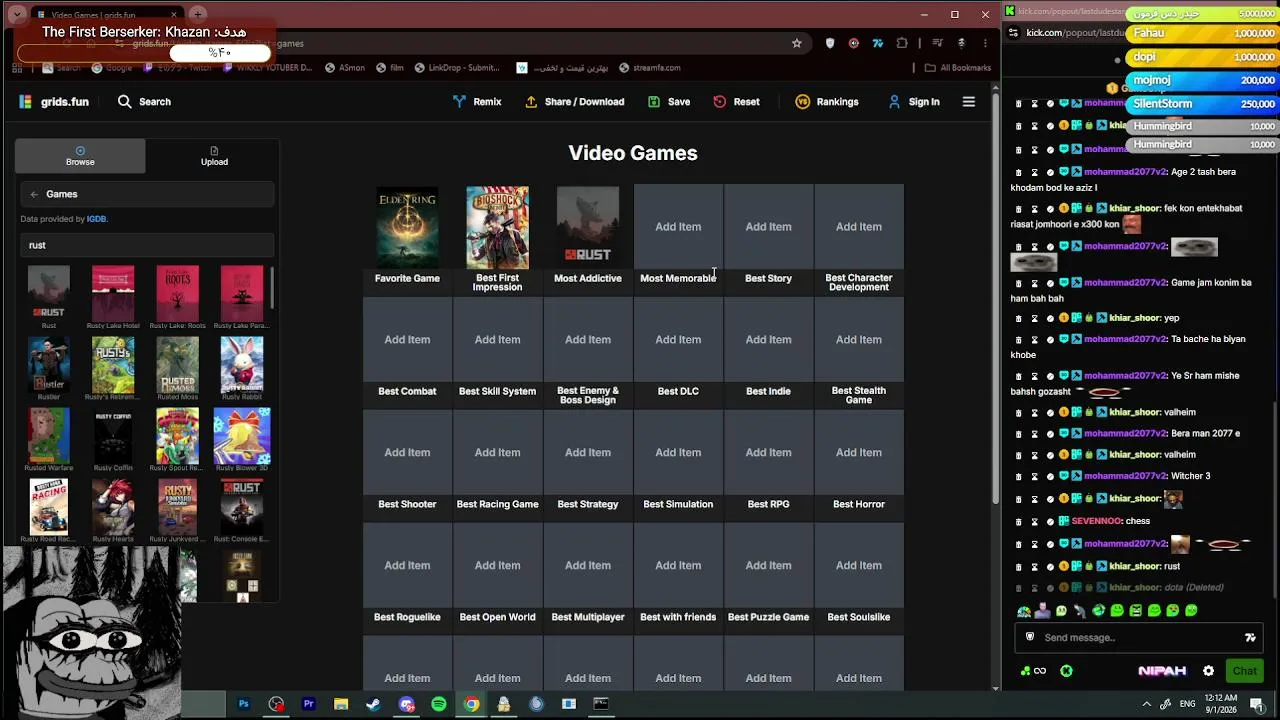Image resolution: width=1280 pixels, height=720 pixels.
Task: Click the Elden Ring cover in Favorite Game
Action: point(407,227)
